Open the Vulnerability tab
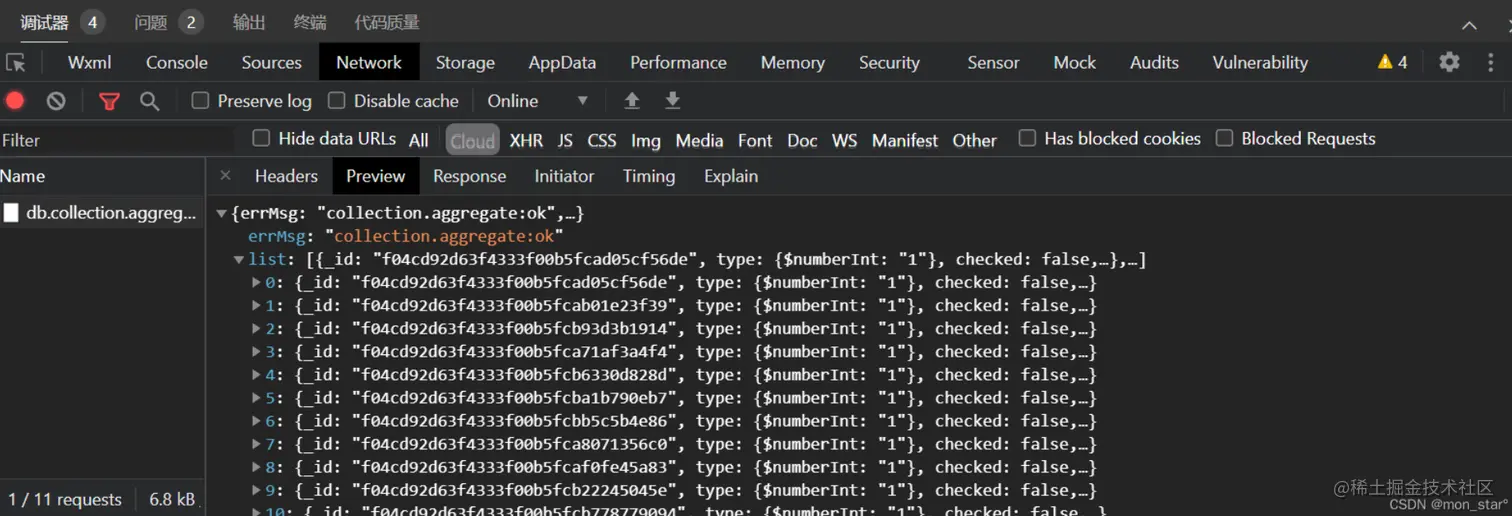1512x516 pixels. point(1260,62)
